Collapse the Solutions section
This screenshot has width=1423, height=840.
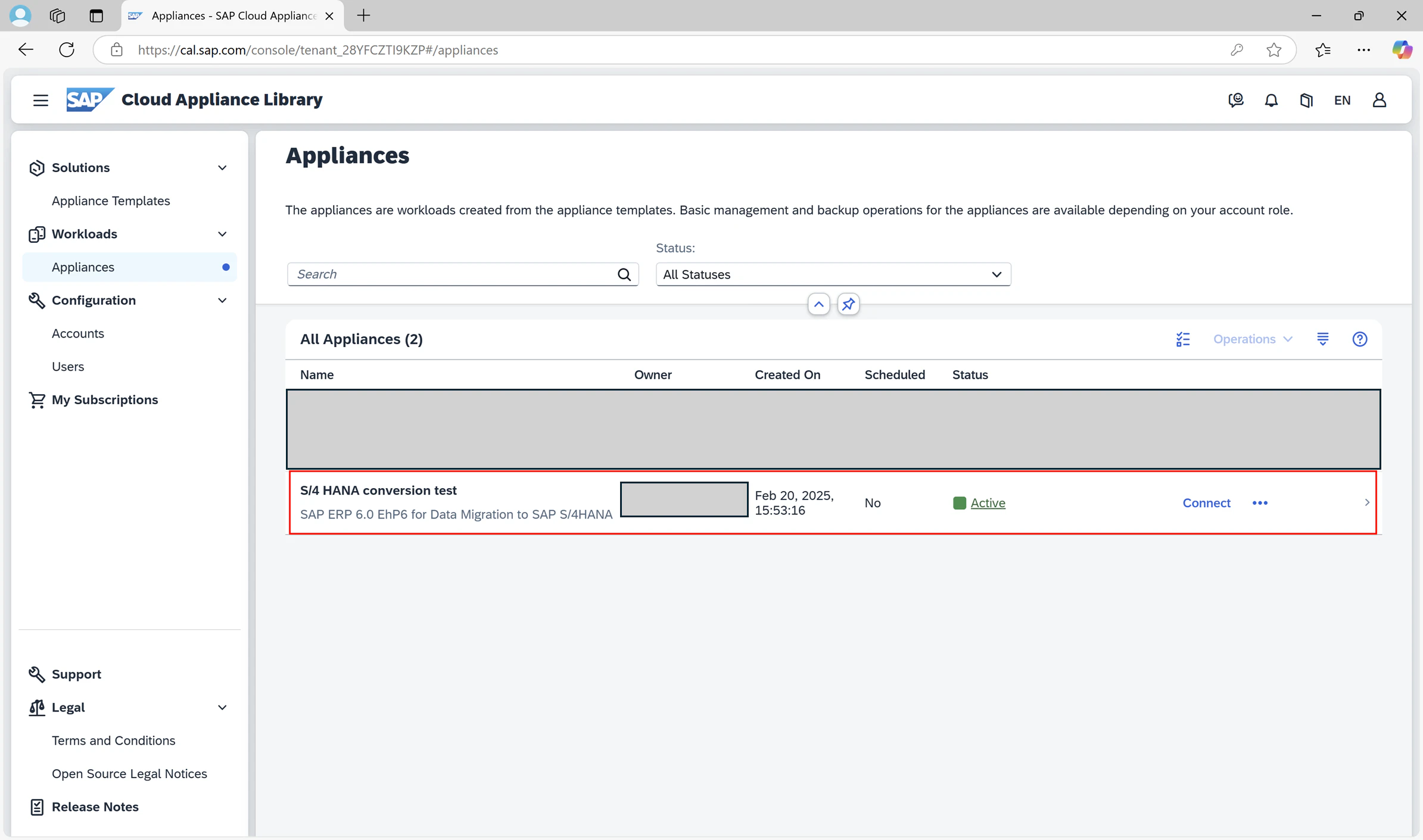pyautogui.click(x=222, y=168)
